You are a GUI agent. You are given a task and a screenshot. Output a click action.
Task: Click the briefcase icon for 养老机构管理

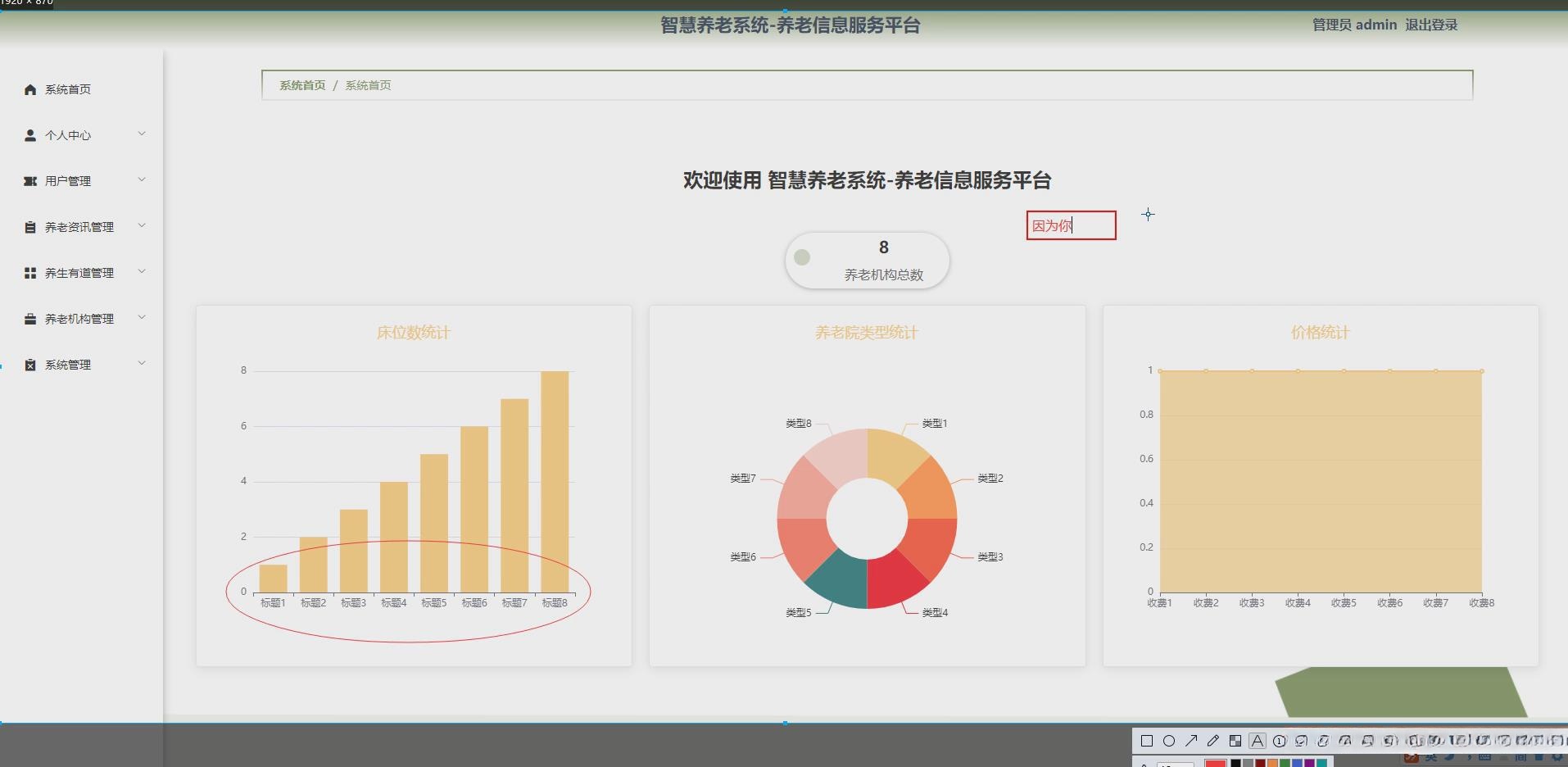tap(30, 319)
